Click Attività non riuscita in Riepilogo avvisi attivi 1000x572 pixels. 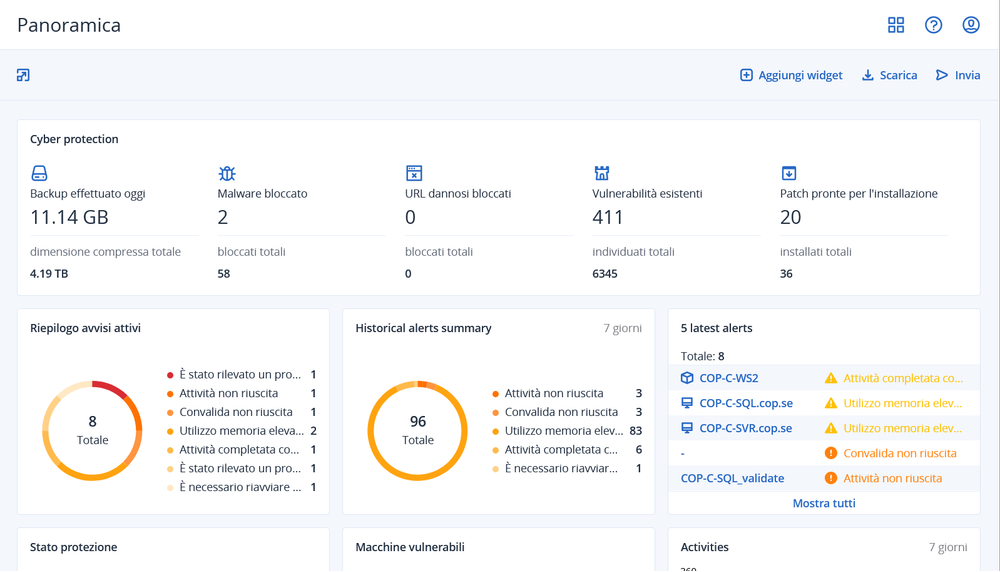click(x=228, y=393)
